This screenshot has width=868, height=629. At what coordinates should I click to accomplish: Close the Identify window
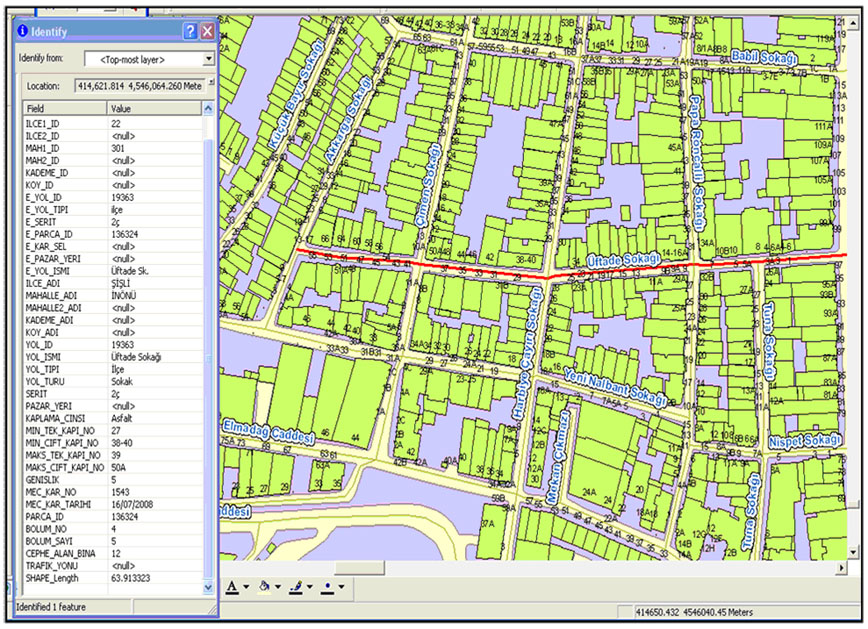(x=207, y=31)
